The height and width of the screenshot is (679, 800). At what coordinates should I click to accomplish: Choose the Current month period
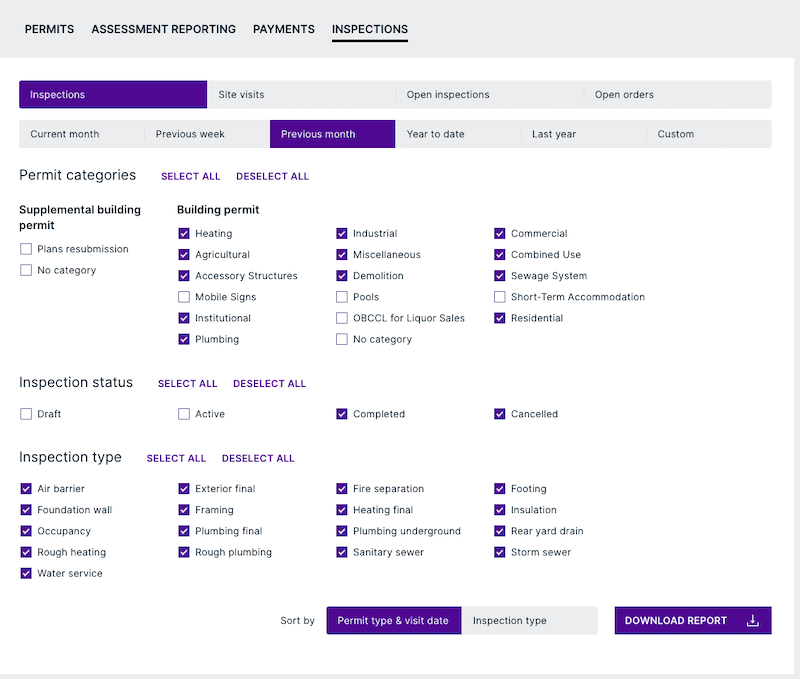82,134
